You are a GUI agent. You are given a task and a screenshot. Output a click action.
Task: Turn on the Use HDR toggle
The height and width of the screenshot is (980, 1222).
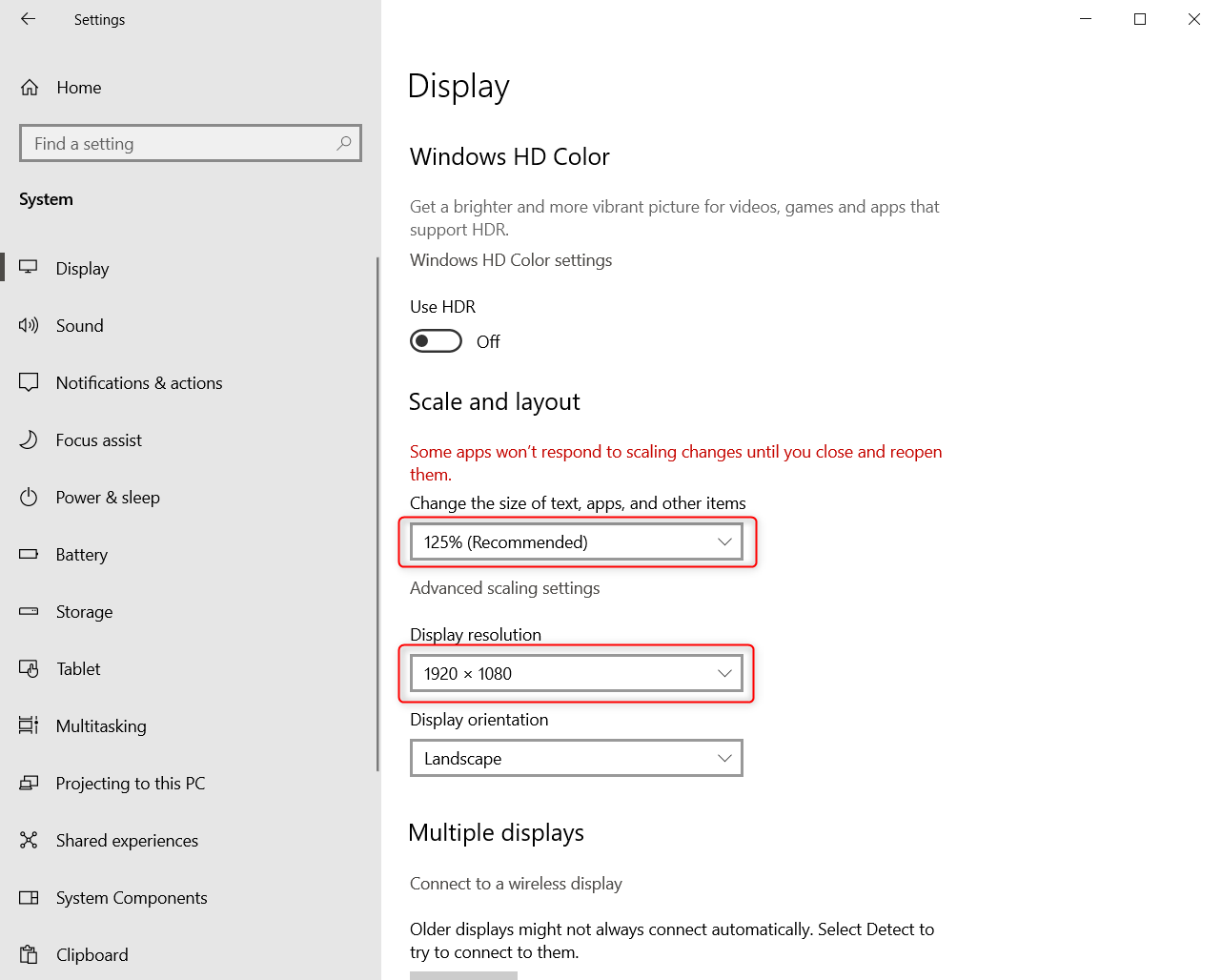(x=436, y=340)
